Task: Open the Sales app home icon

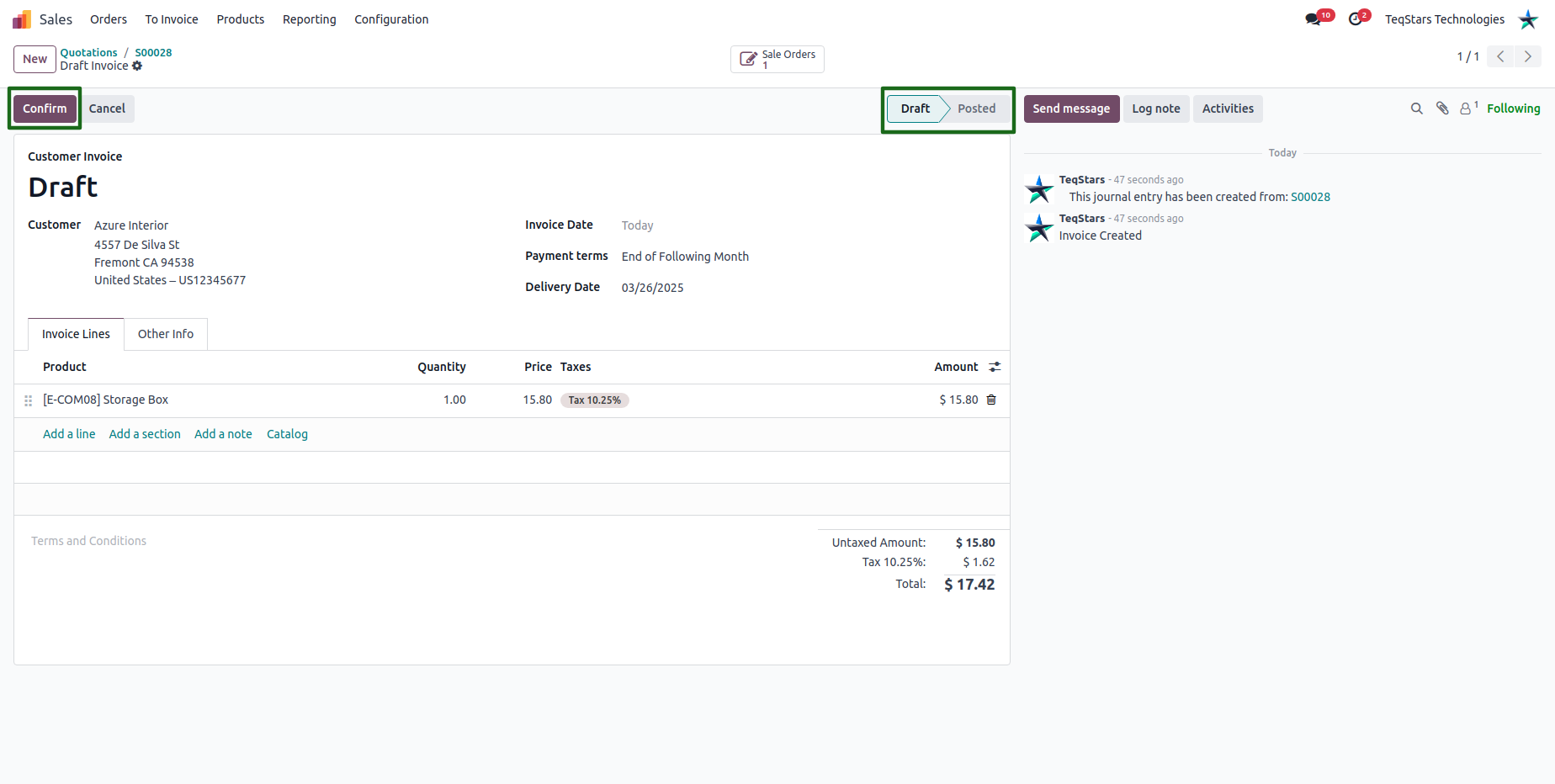Action: pos(22,19)
